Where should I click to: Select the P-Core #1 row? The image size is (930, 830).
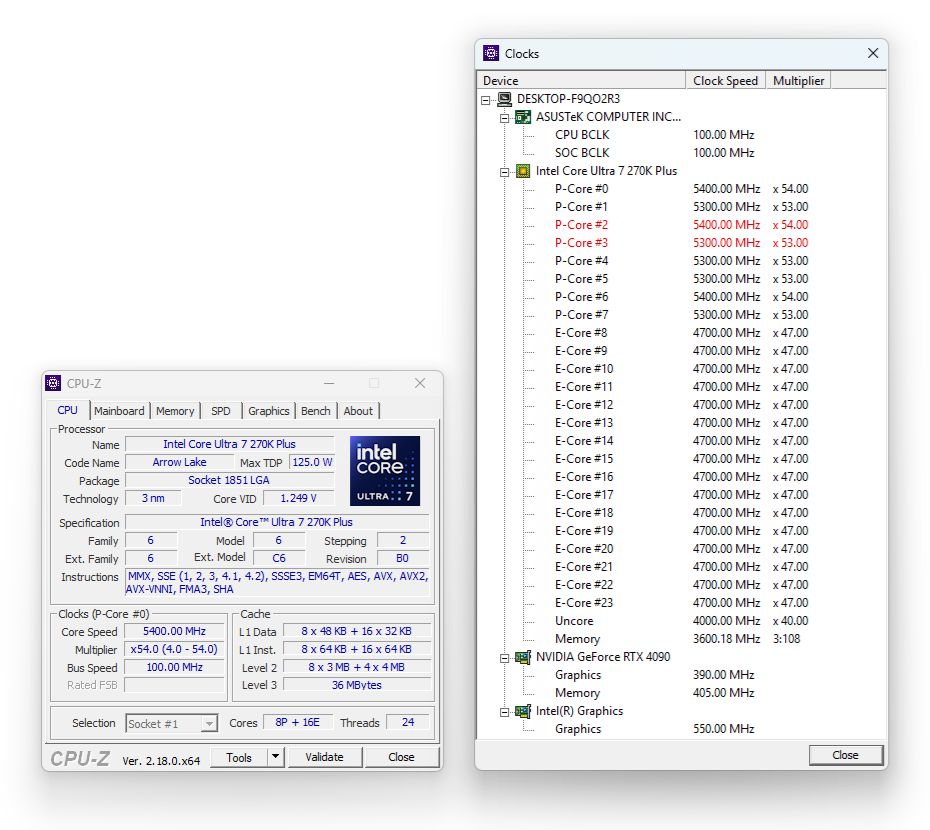pos(681,206)
